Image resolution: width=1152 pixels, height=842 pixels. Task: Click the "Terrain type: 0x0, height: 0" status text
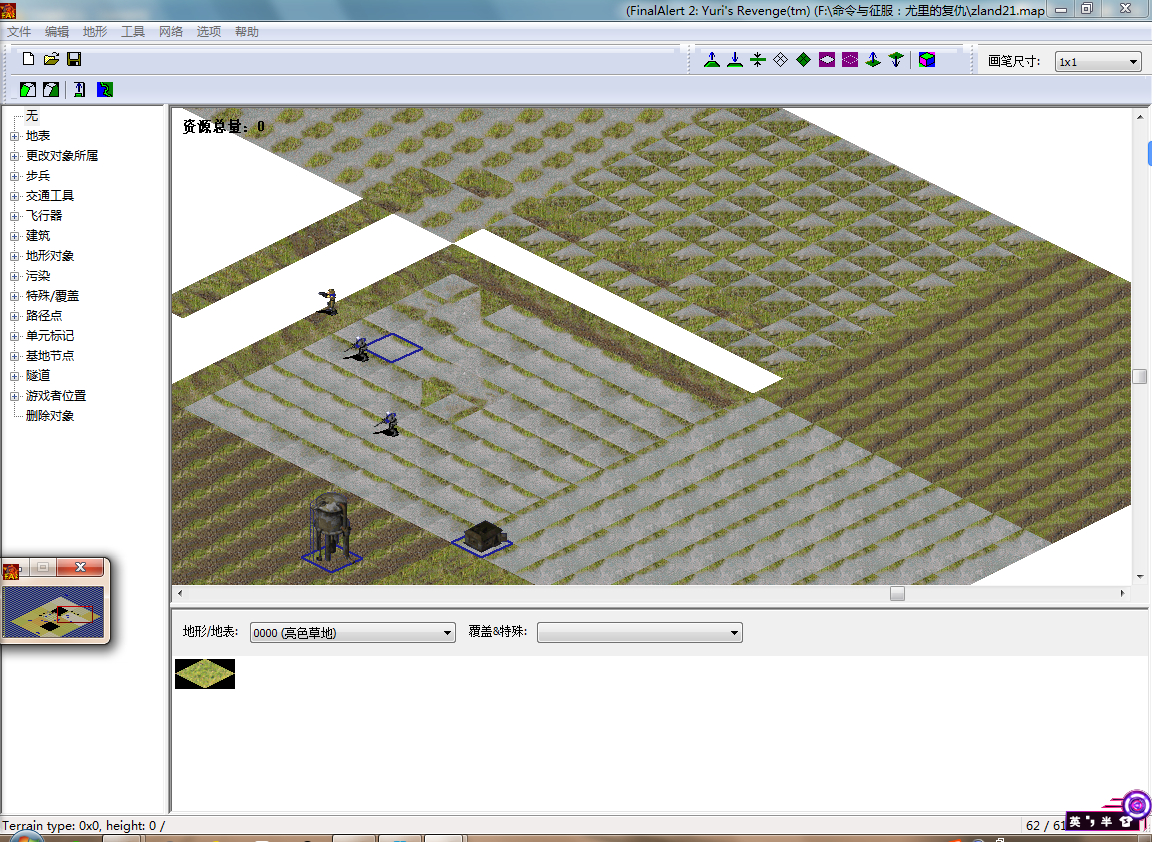coord(84,826)
